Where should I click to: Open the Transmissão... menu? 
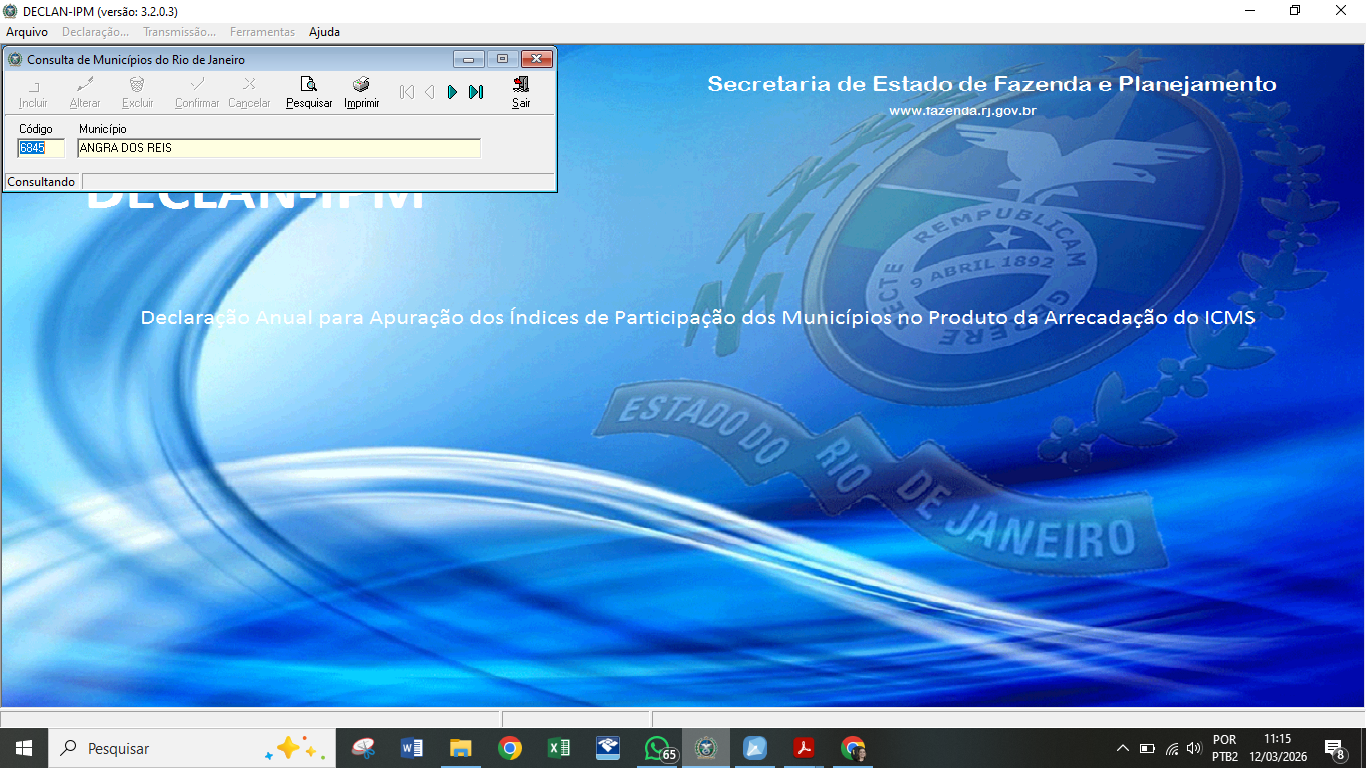pos(179,32)
